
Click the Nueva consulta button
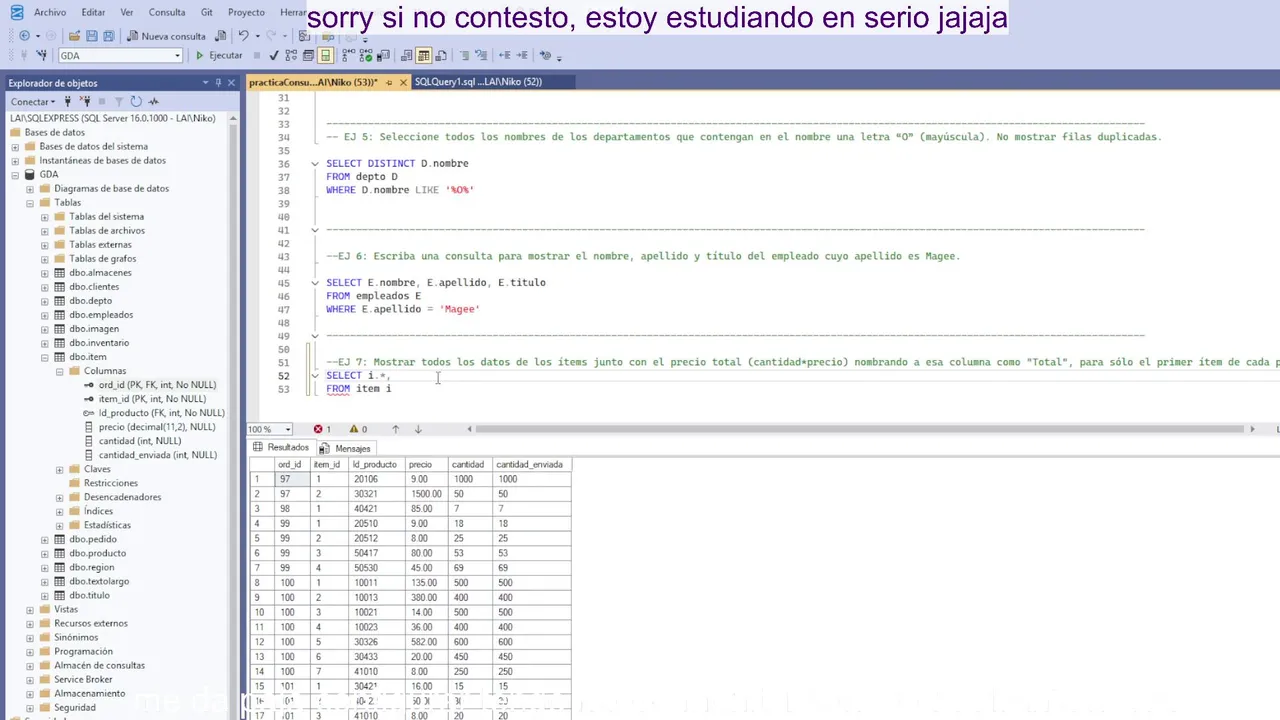click(x=166, y=36)
